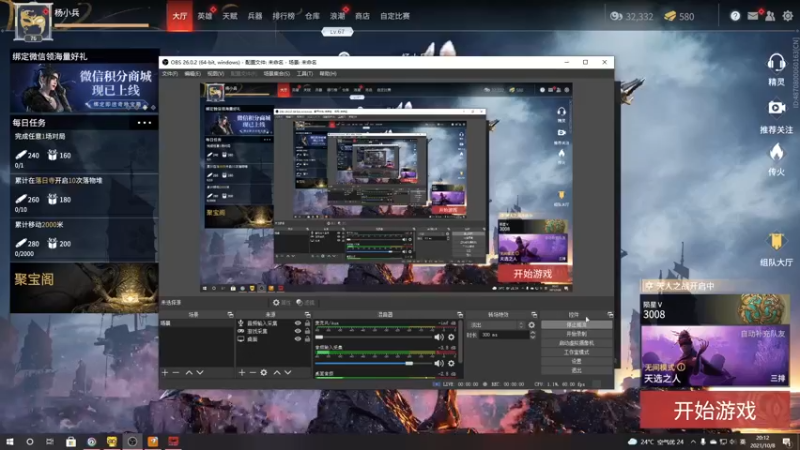Open the 属性 source properties button
Screen dimensions: 800x450
[282, 303]
